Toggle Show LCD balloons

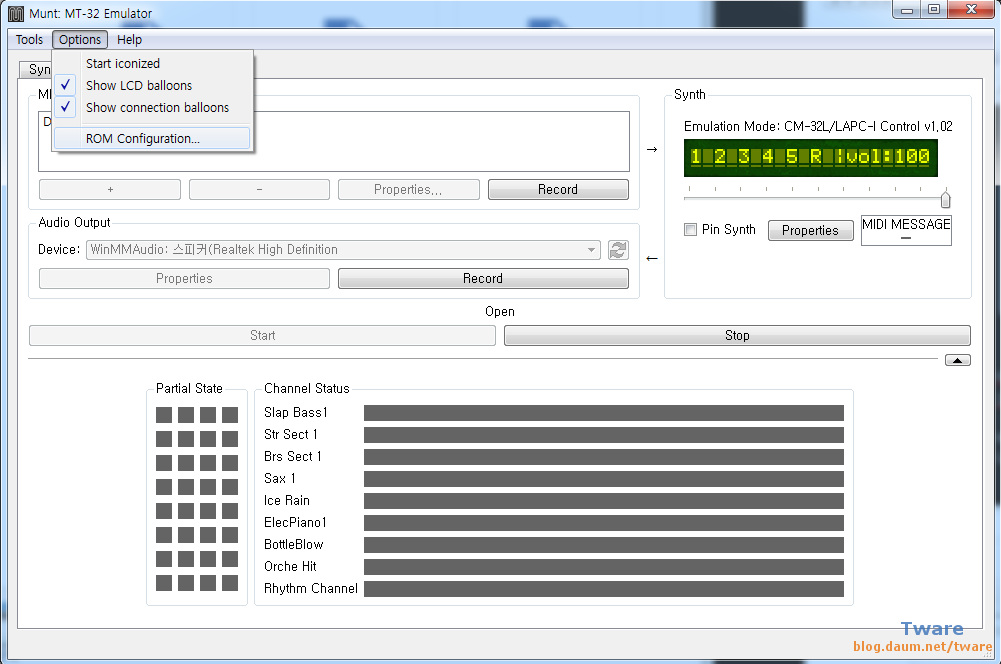click(152, 86)
